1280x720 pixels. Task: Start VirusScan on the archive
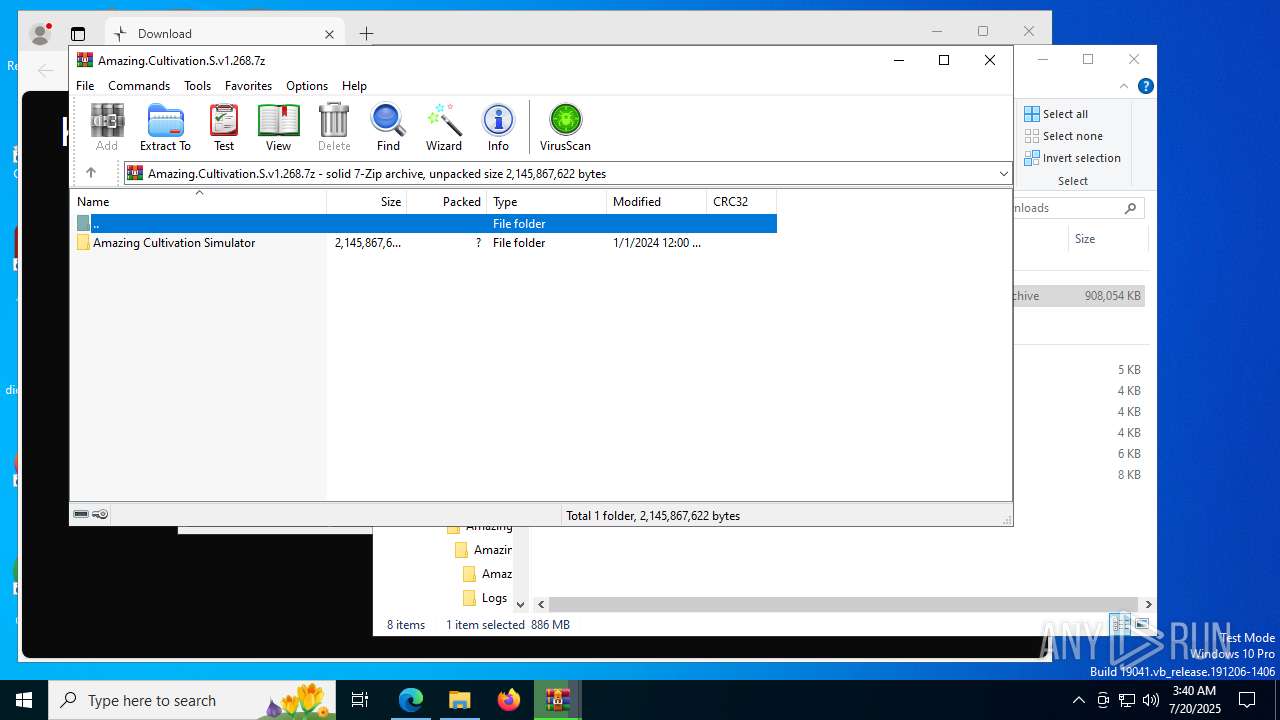[565, 127]
